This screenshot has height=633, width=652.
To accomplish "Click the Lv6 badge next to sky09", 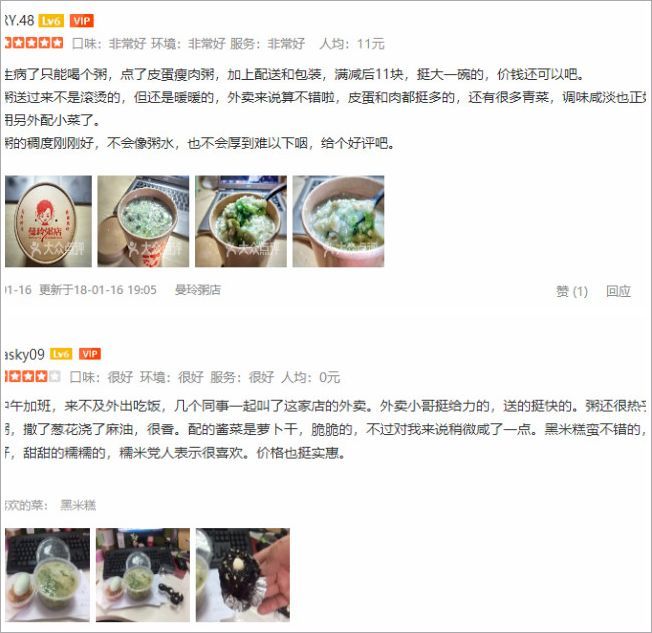I will click(x=61, y=354).
